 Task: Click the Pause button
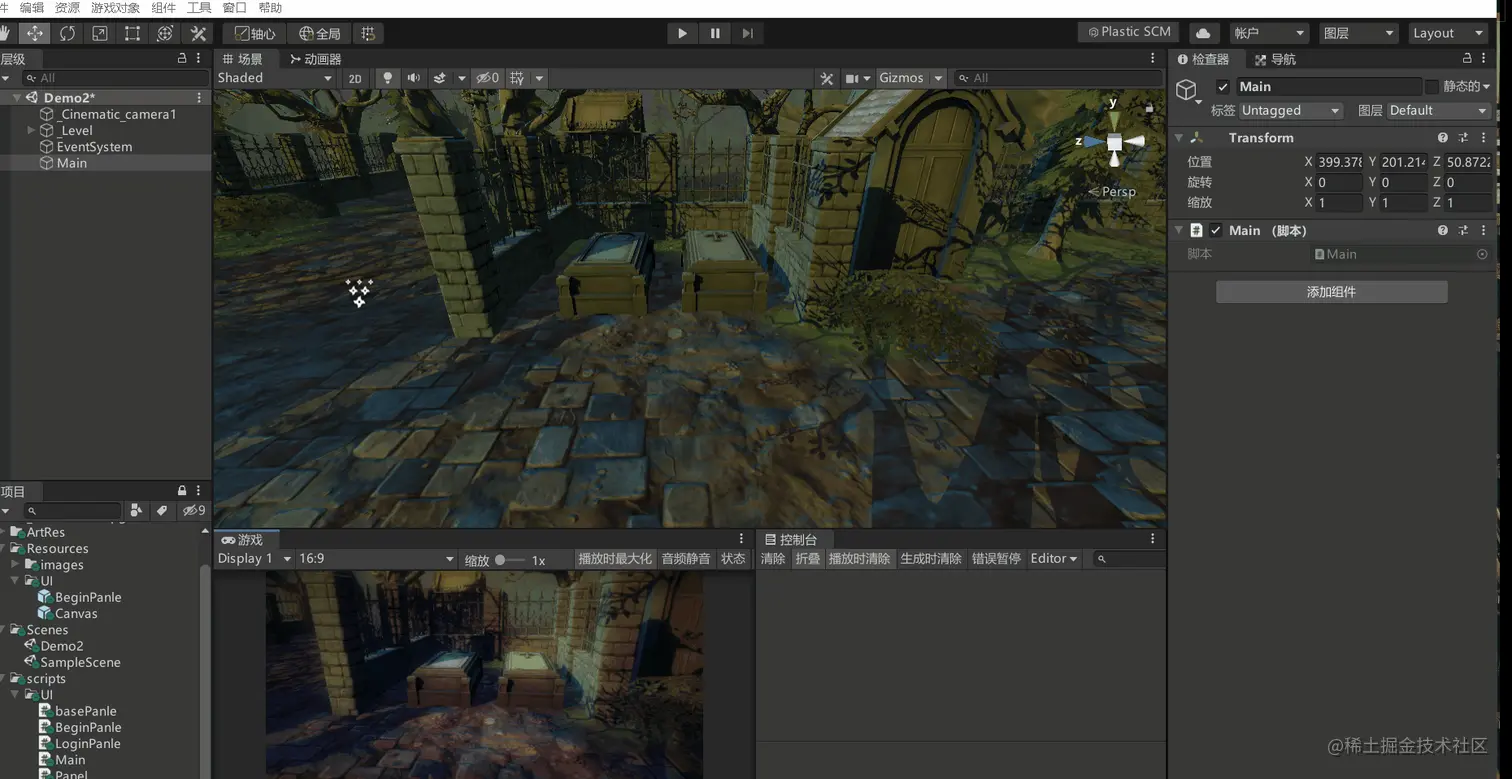(x=715, y=33)
